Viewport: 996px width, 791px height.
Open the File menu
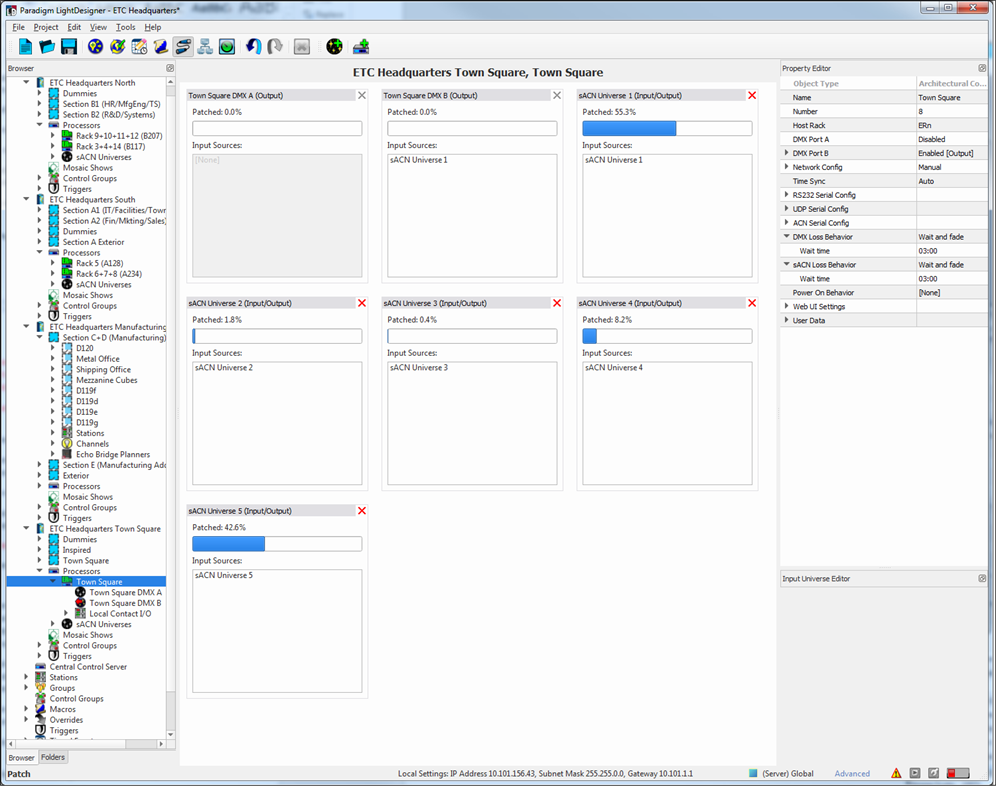coord(18,27)
